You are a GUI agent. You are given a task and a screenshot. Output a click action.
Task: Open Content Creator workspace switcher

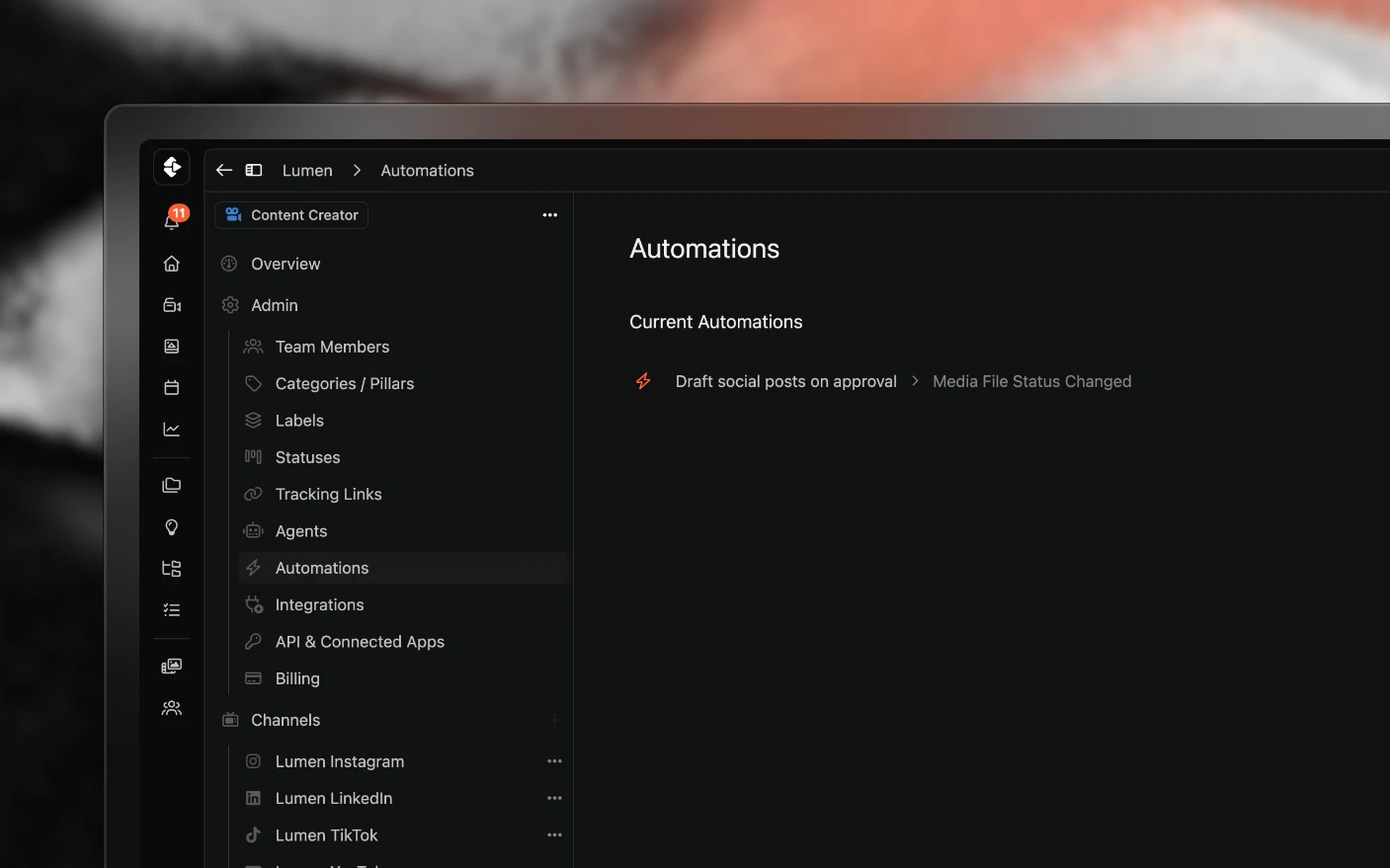[291, 215]
